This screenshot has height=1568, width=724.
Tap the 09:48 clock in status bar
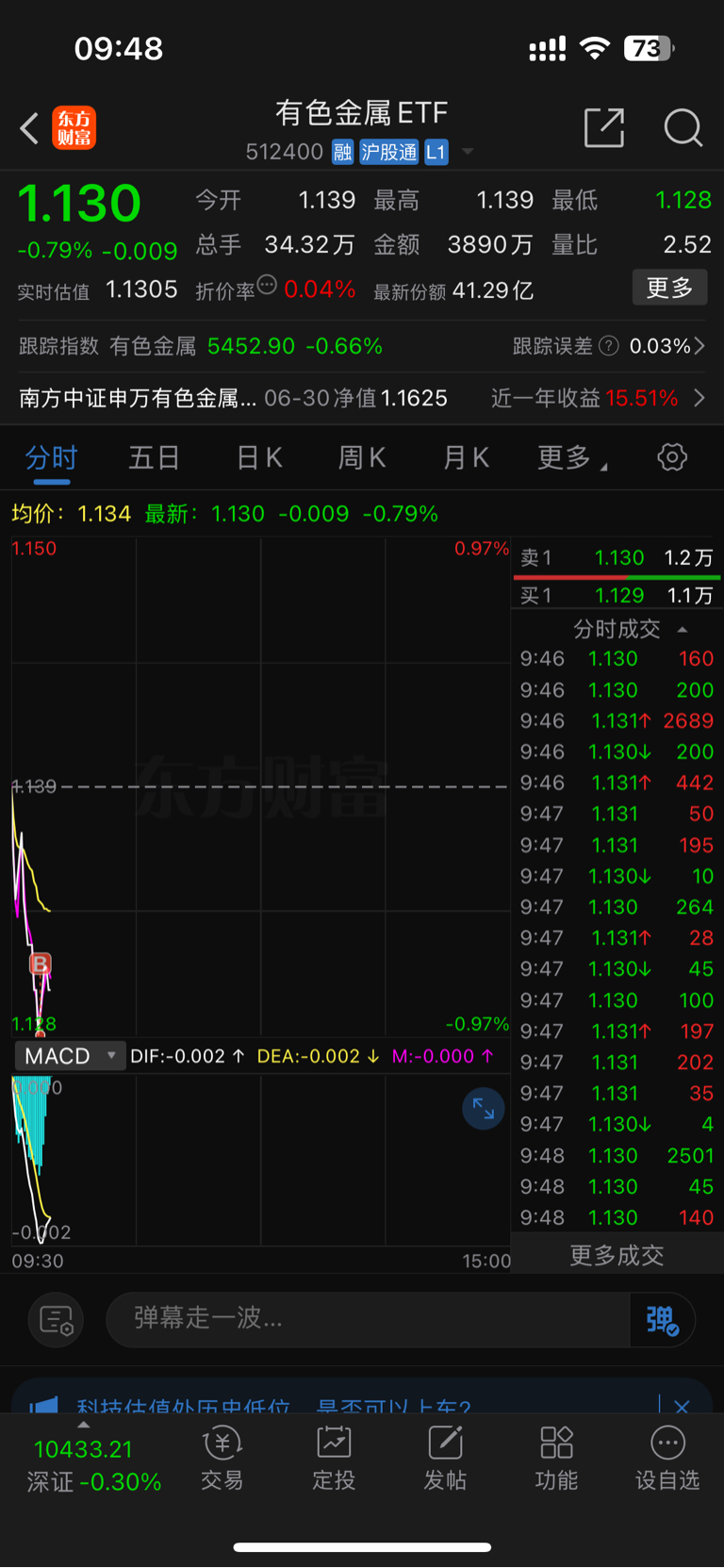tap(119, 48)
